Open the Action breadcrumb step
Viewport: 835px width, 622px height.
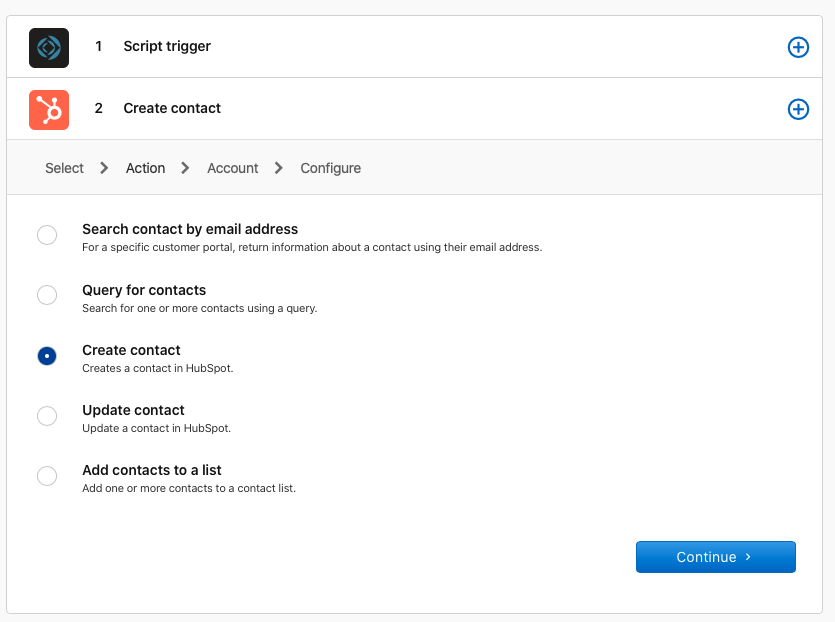tap(145, 168)
